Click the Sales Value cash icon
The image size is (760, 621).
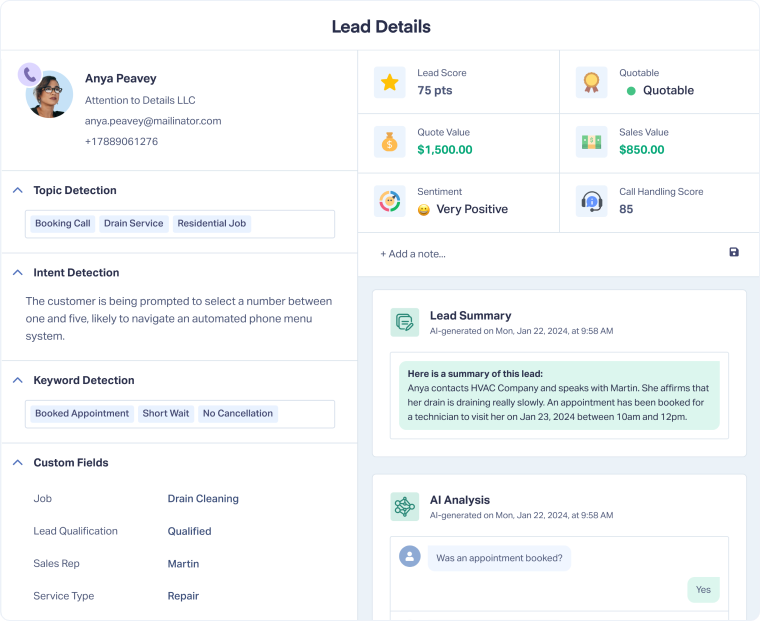click(591, 142)
